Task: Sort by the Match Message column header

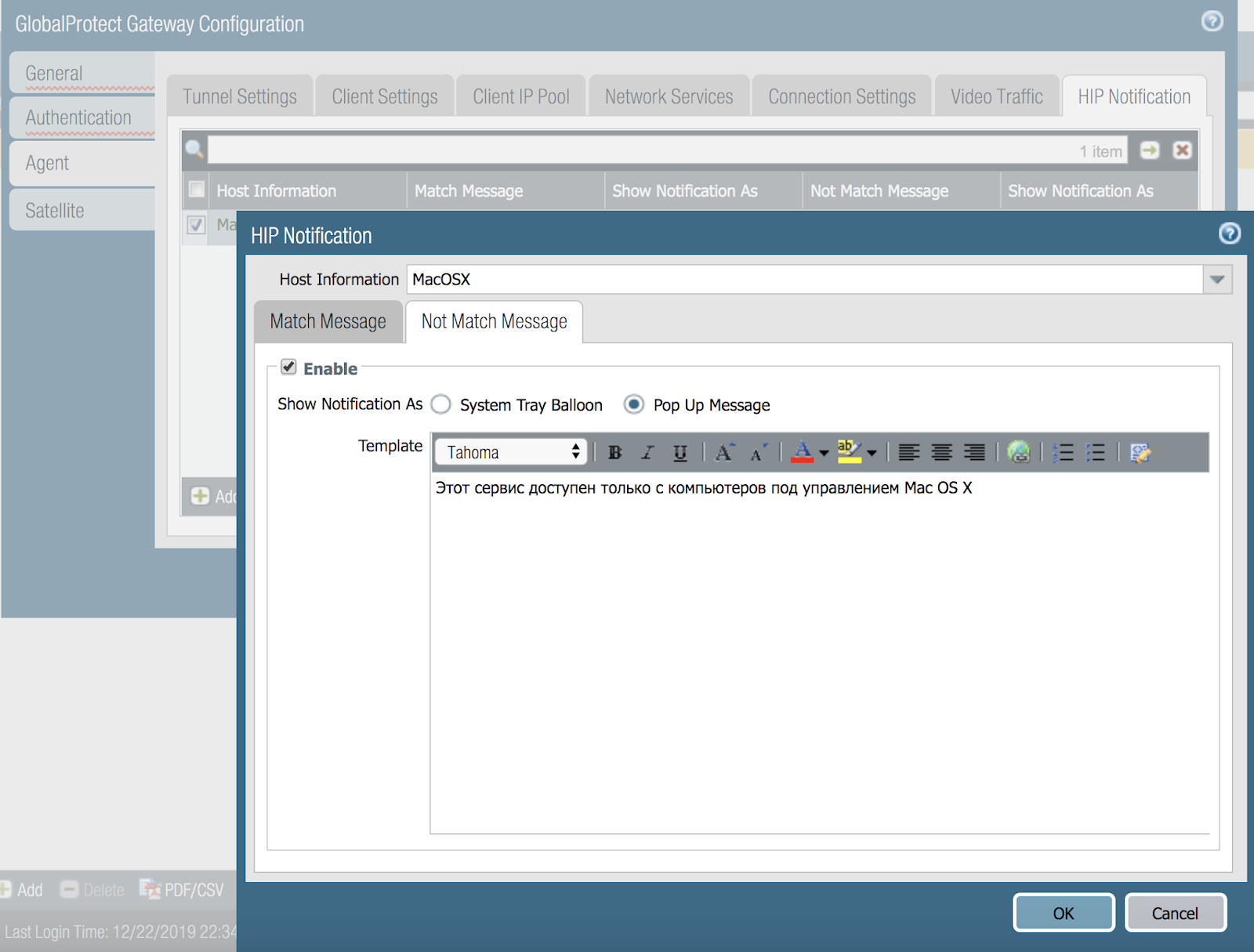Action: click(506, 190)
